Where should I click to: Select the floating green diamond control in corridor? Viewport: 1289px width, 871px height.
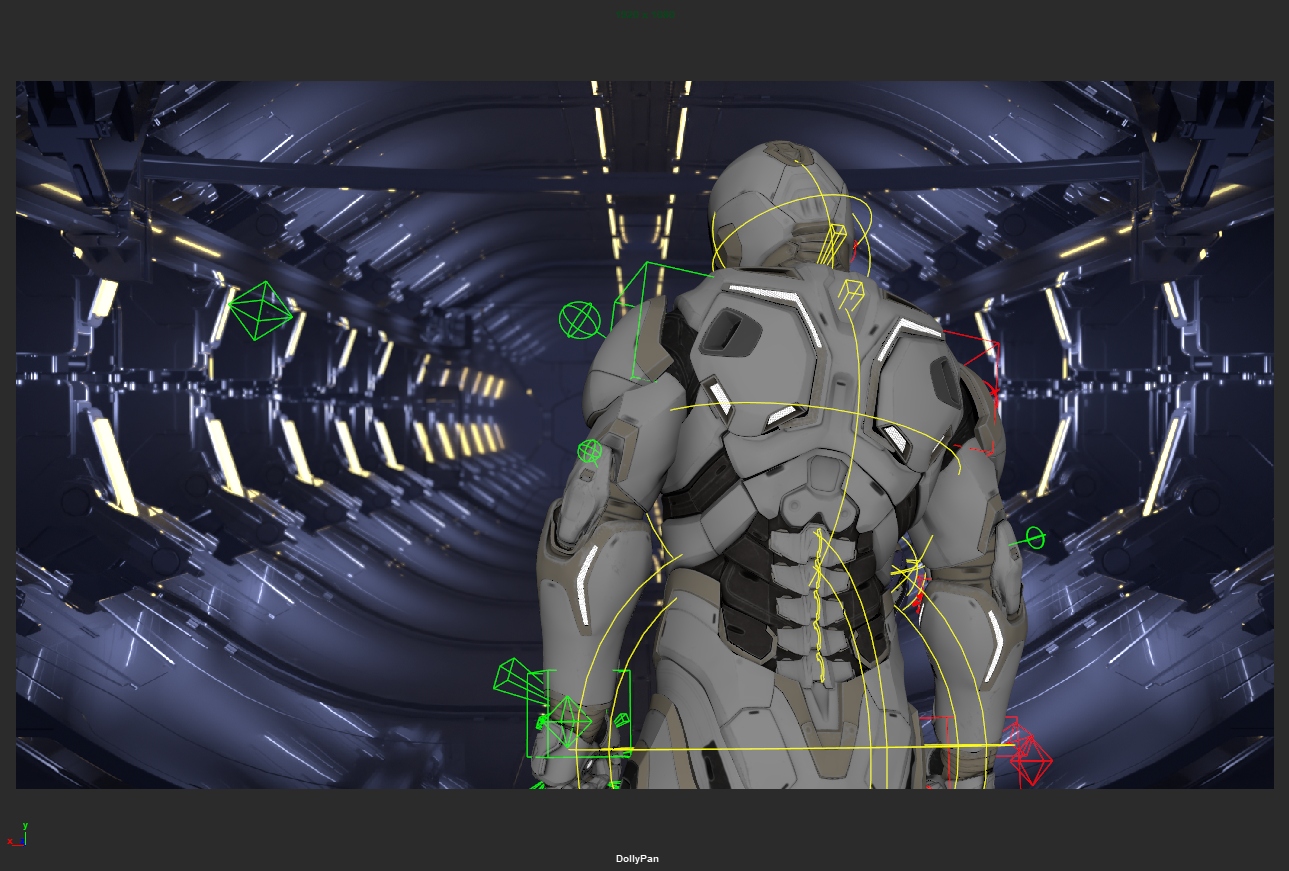tap(260, 310)
